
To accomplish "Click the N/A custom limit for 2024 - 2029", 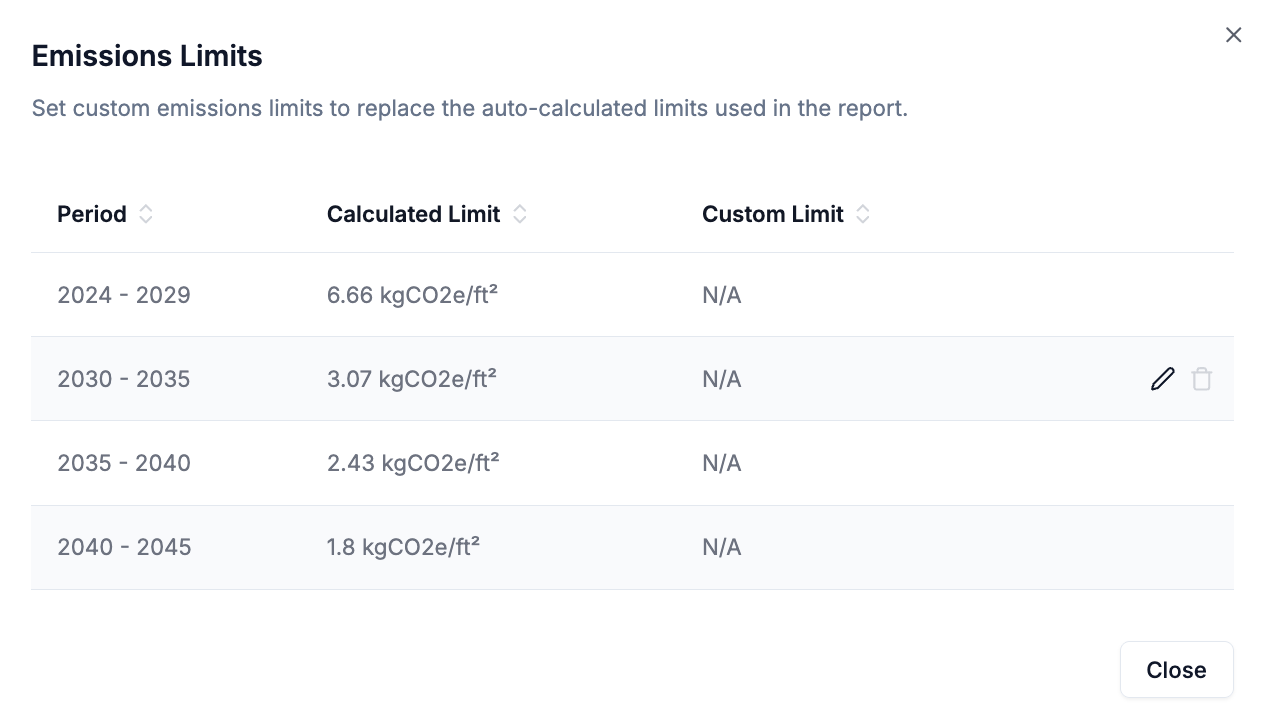I will (722, 295).
